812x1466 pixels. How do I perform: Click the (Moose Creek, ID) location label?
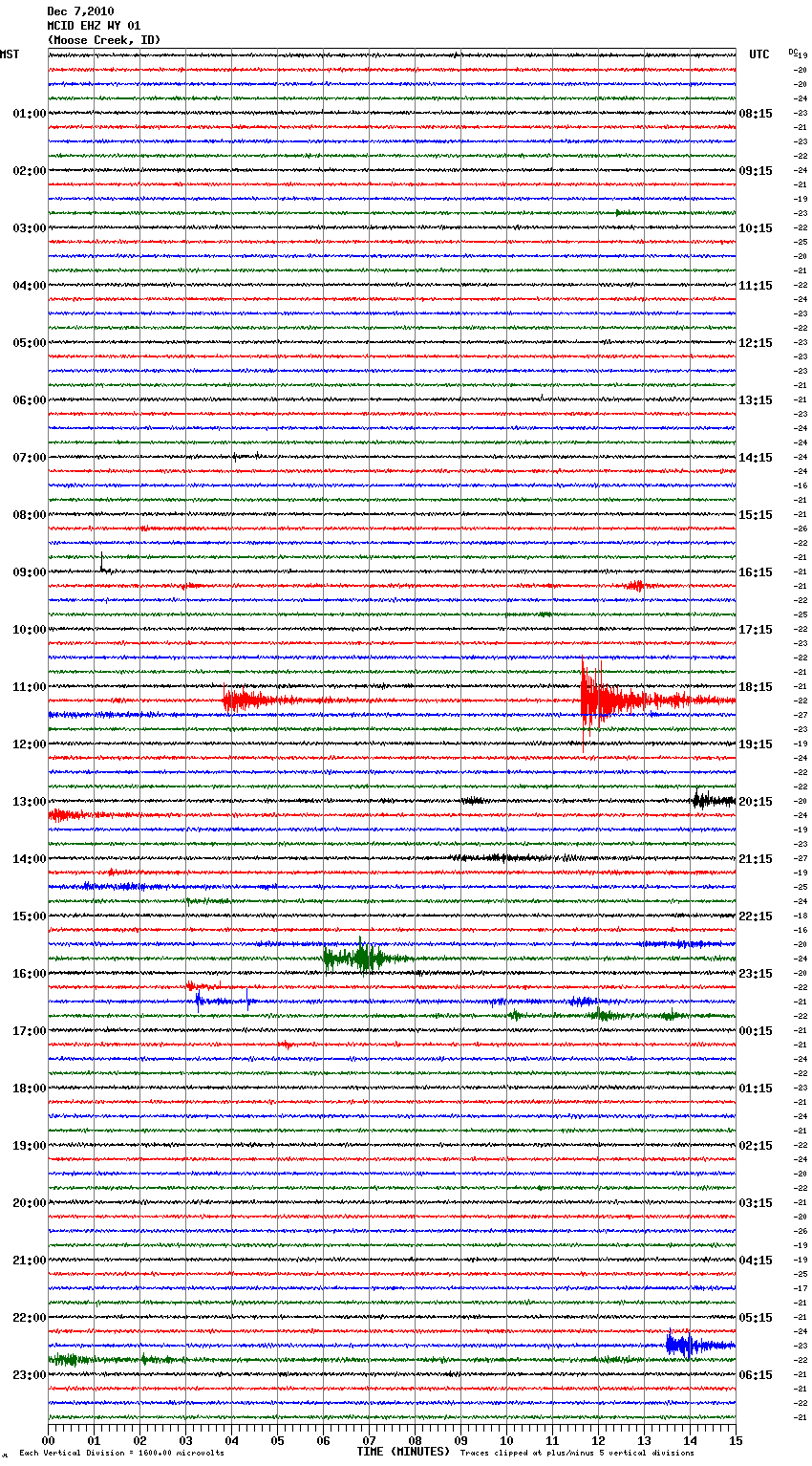(104, 40)
